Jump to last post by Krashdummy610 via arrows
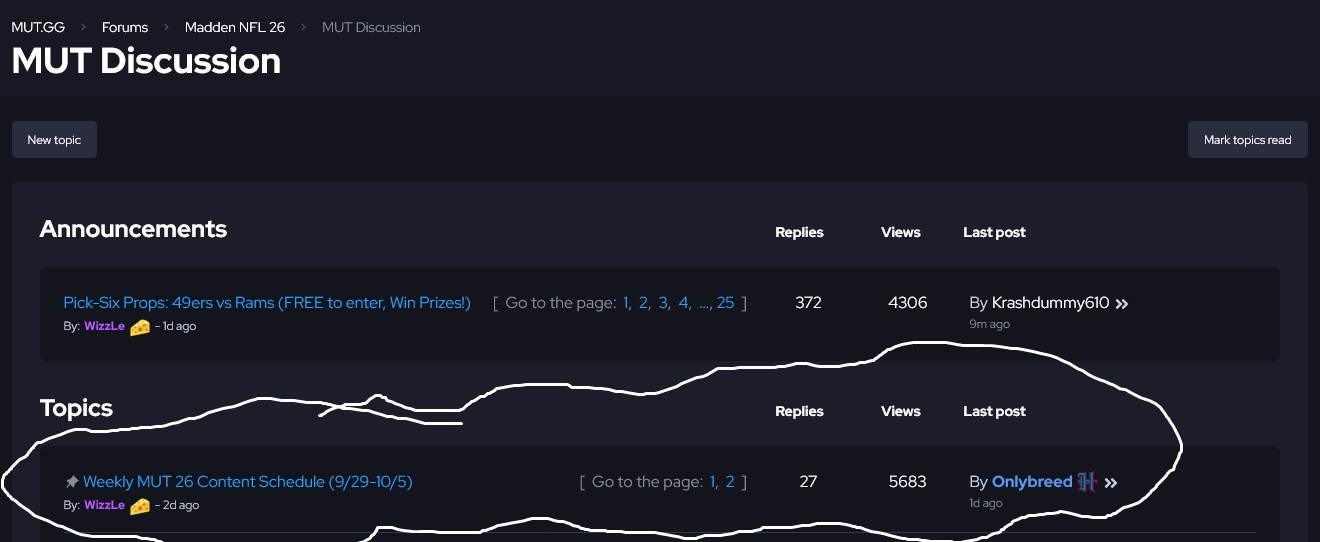Screen dimensions: 1320x542 click(x=1122, y=303)
